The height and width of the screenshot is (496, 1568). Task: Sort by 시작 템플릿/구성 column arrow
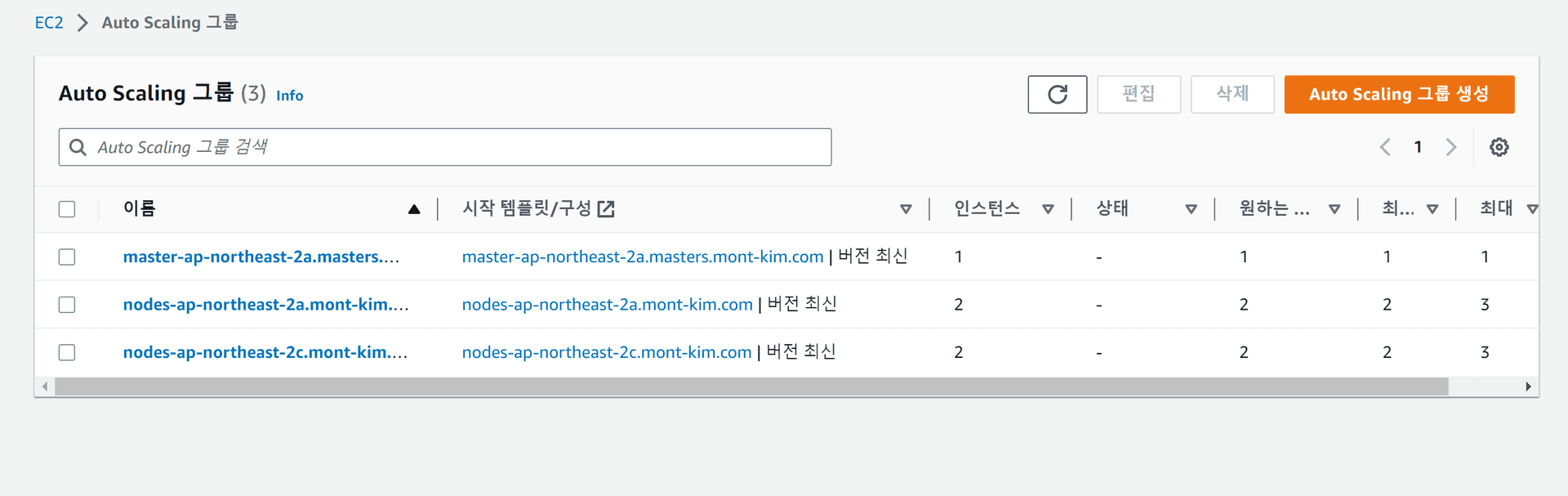point(906,209)
